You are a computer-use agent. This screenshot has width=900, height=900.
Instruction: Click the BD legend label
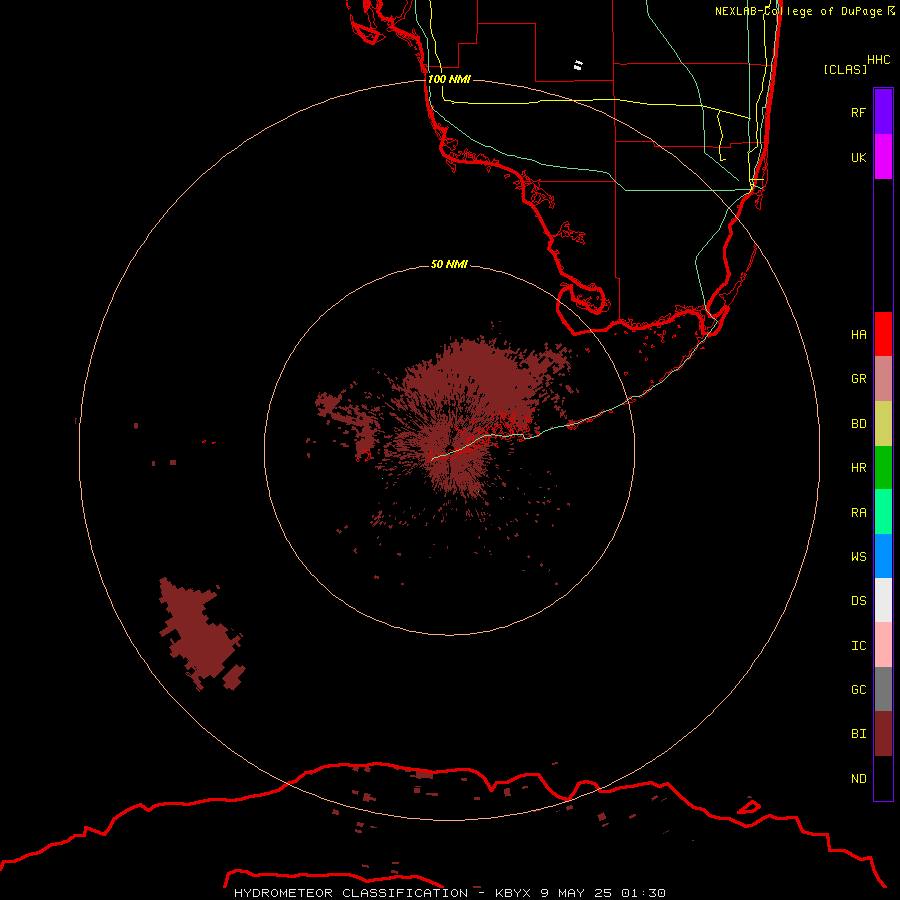858,424
